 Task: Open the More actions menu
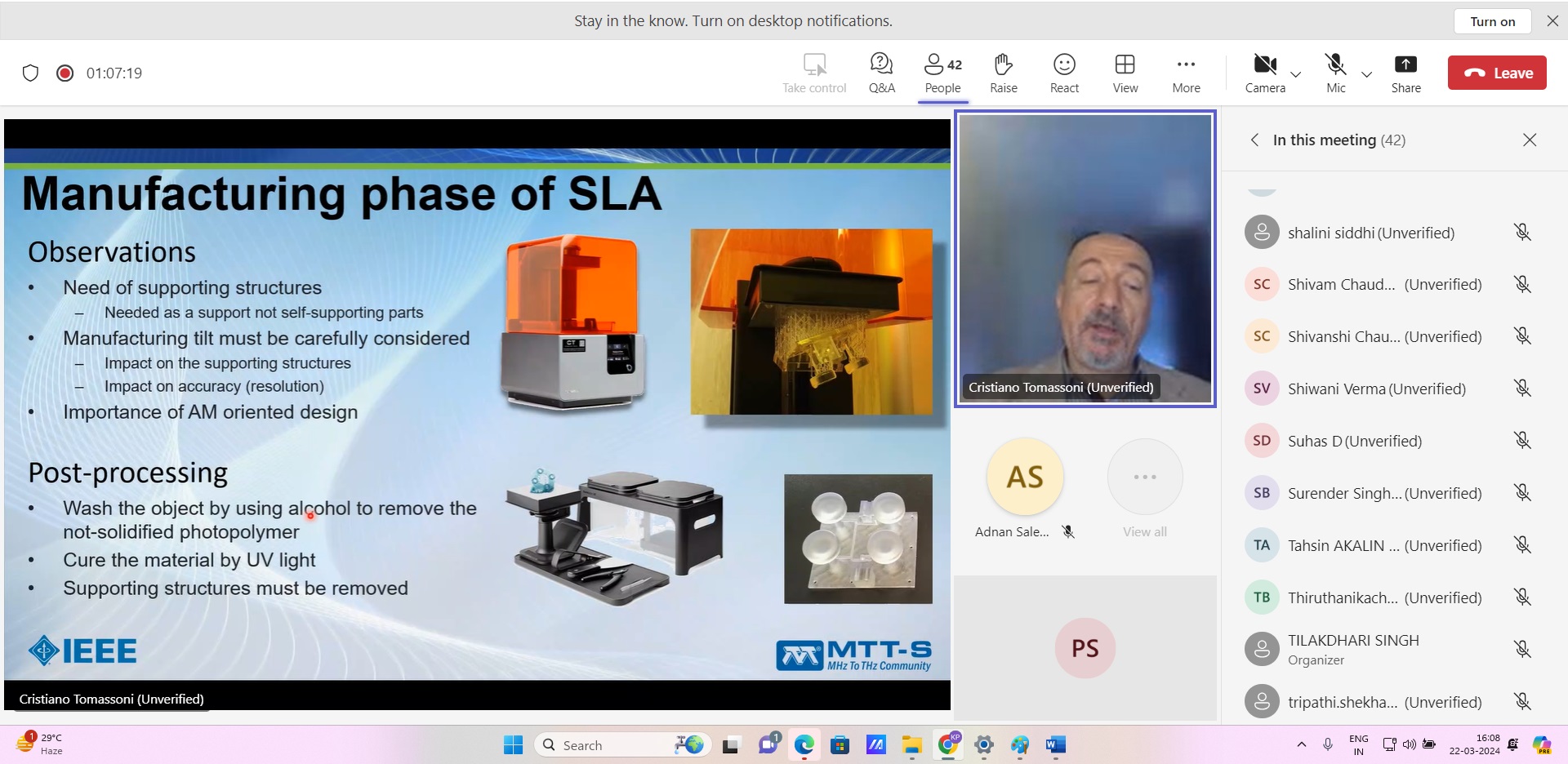pyautogui.click(x=1186, y=73)
